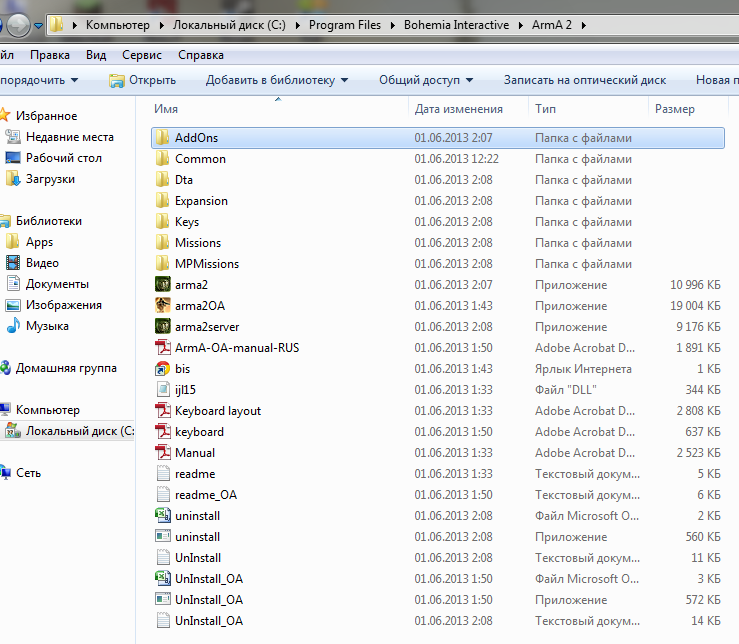Click the arrow after ArmA 2 in address bar
Image resolution: width=739 pixels, height=644 pixels.
pyautogui.click(x=582, y=24)
